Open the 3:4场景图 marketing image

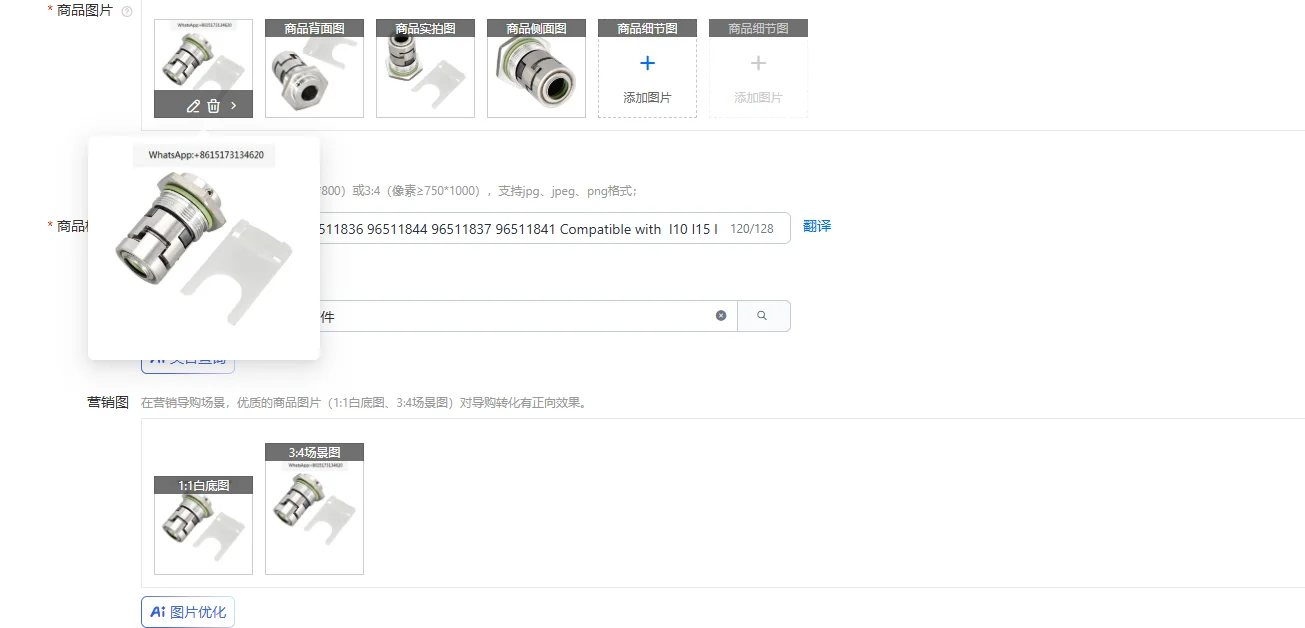click(314, 509)
